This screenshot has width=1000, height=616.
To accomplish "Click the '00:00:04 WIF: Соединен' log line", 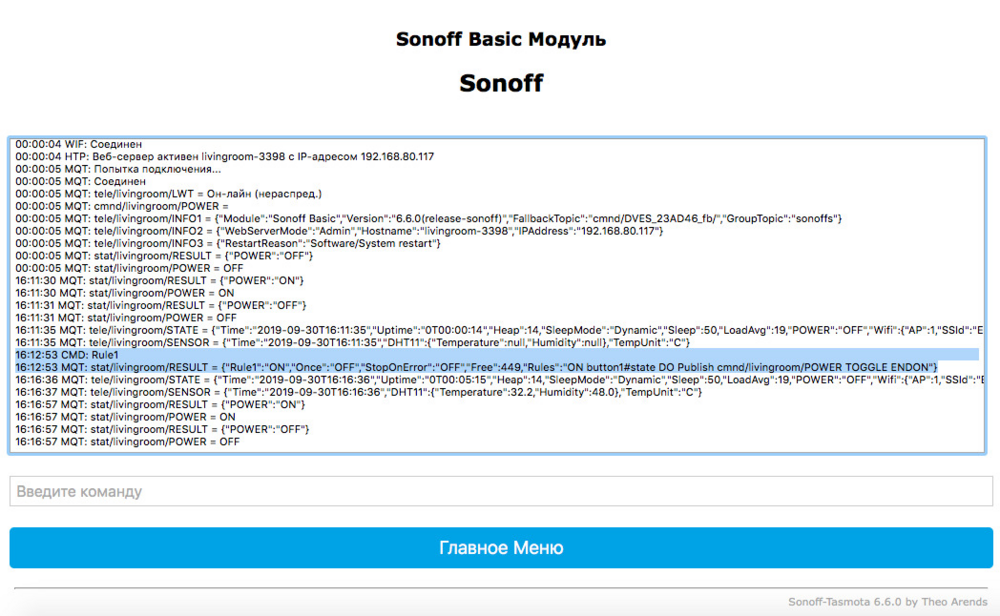I will 78,144.
